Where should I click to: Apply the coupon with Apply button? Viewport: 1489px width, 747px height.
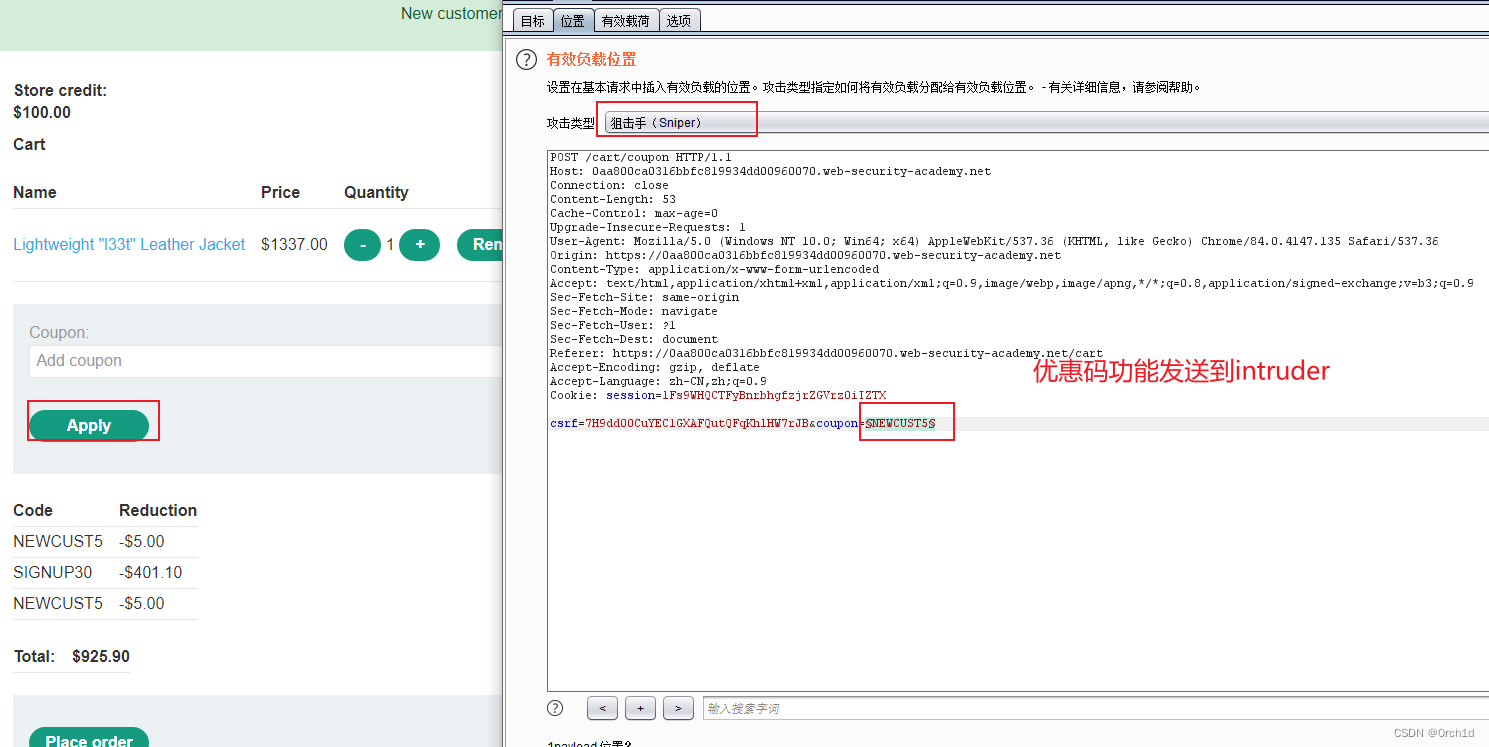pyautogui.click(x=89, y=425)
